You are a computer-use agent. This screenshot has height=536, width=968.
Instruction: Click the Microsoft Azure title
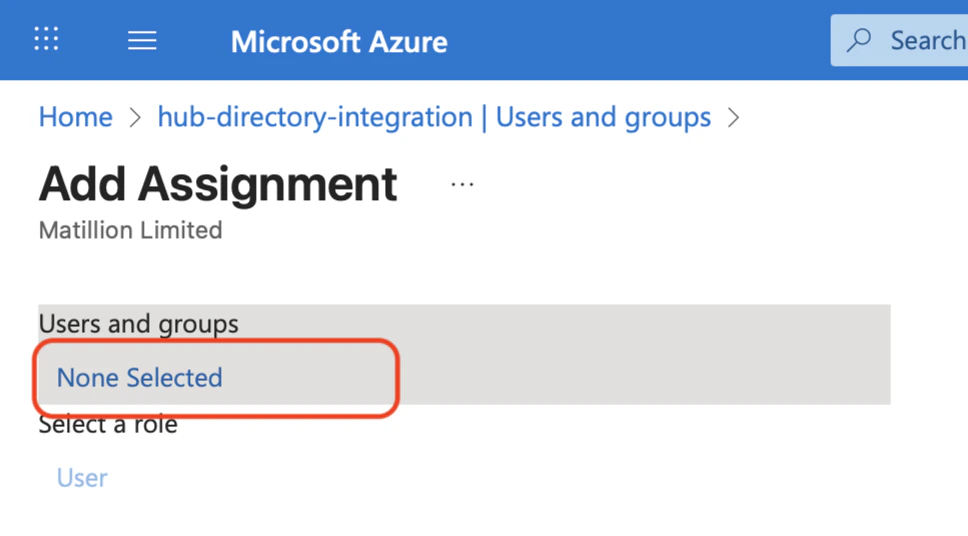coord(339,42)
